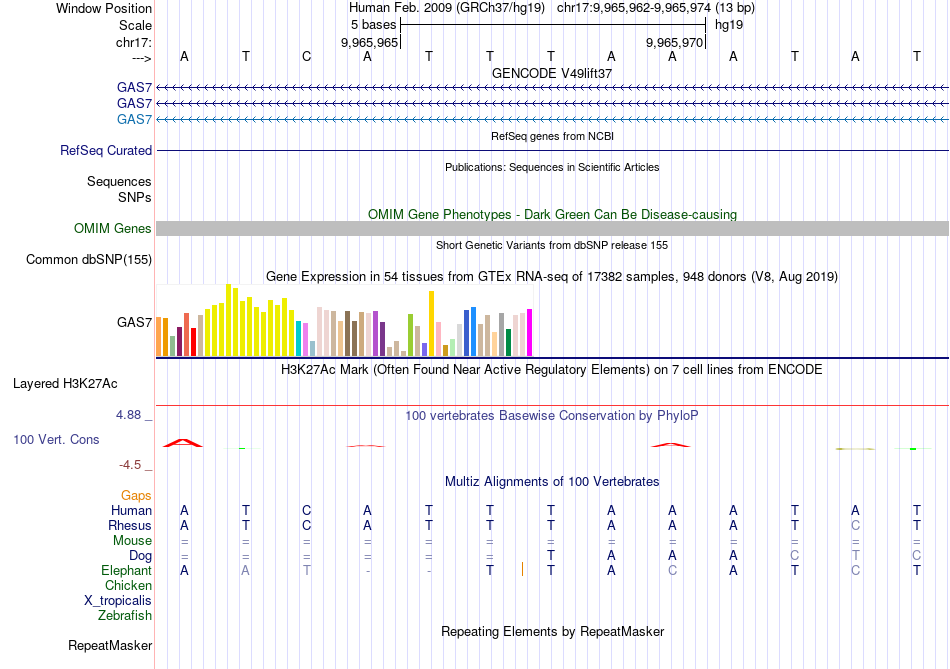This screenshot has width=950, height=669.
Task: Click the orange insertion tick in Elephant row
Action: click(x=522, y=569)
